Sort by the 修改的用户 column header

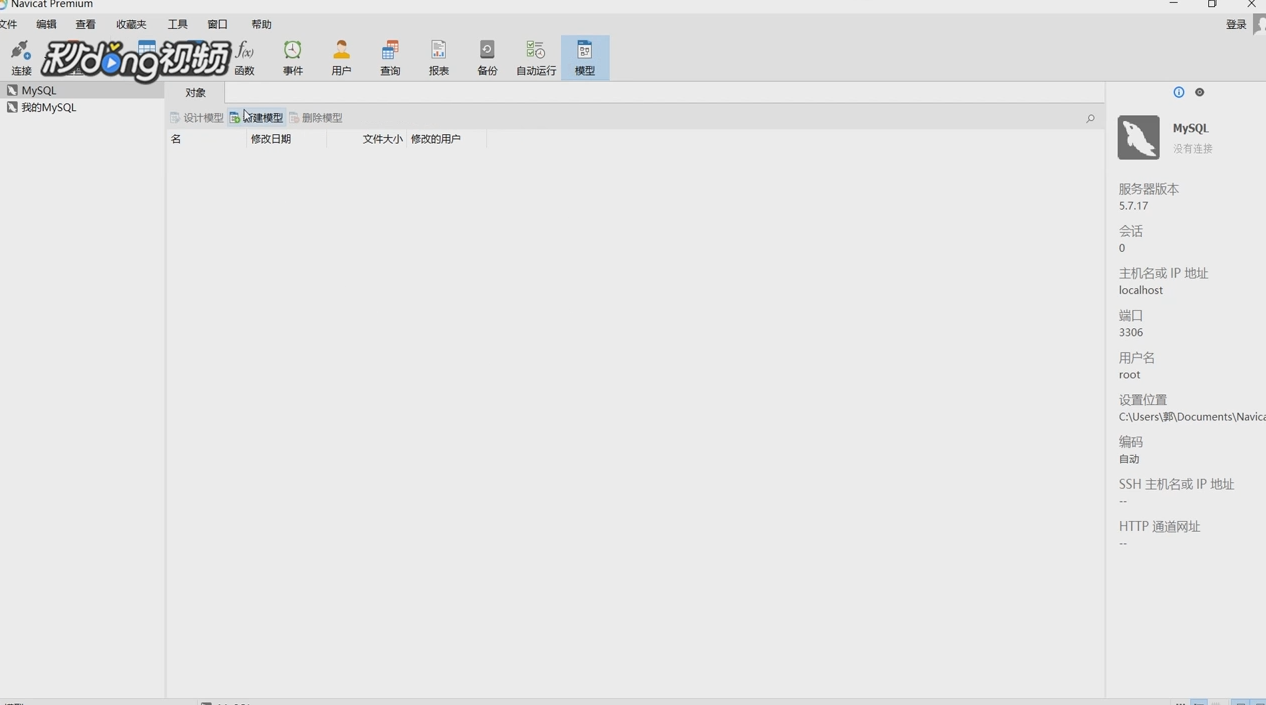click(x=446, y=139)
